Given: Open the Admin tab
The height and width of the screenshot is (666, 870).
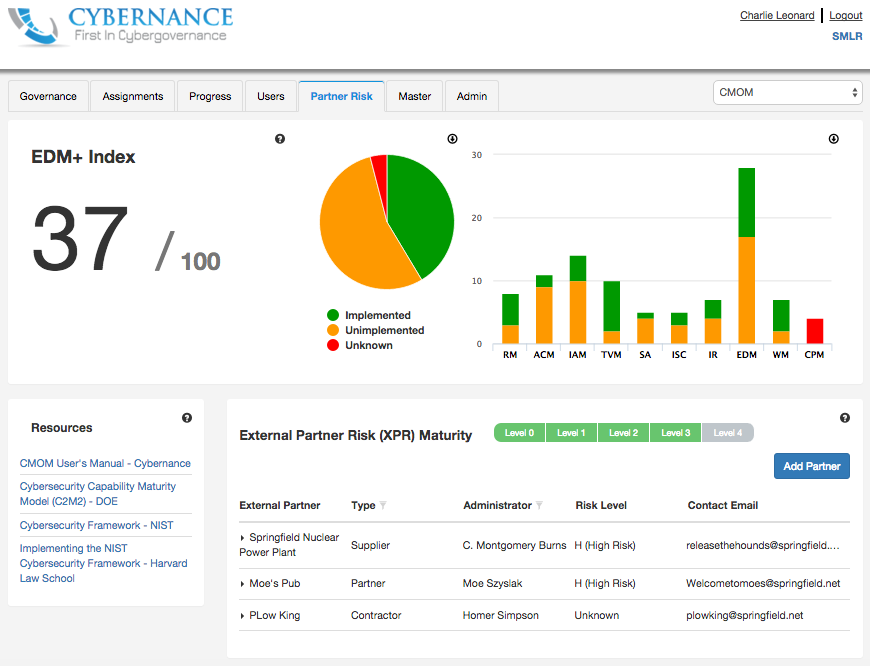Looking at the screenshot, I should click(x=472, y=97).
